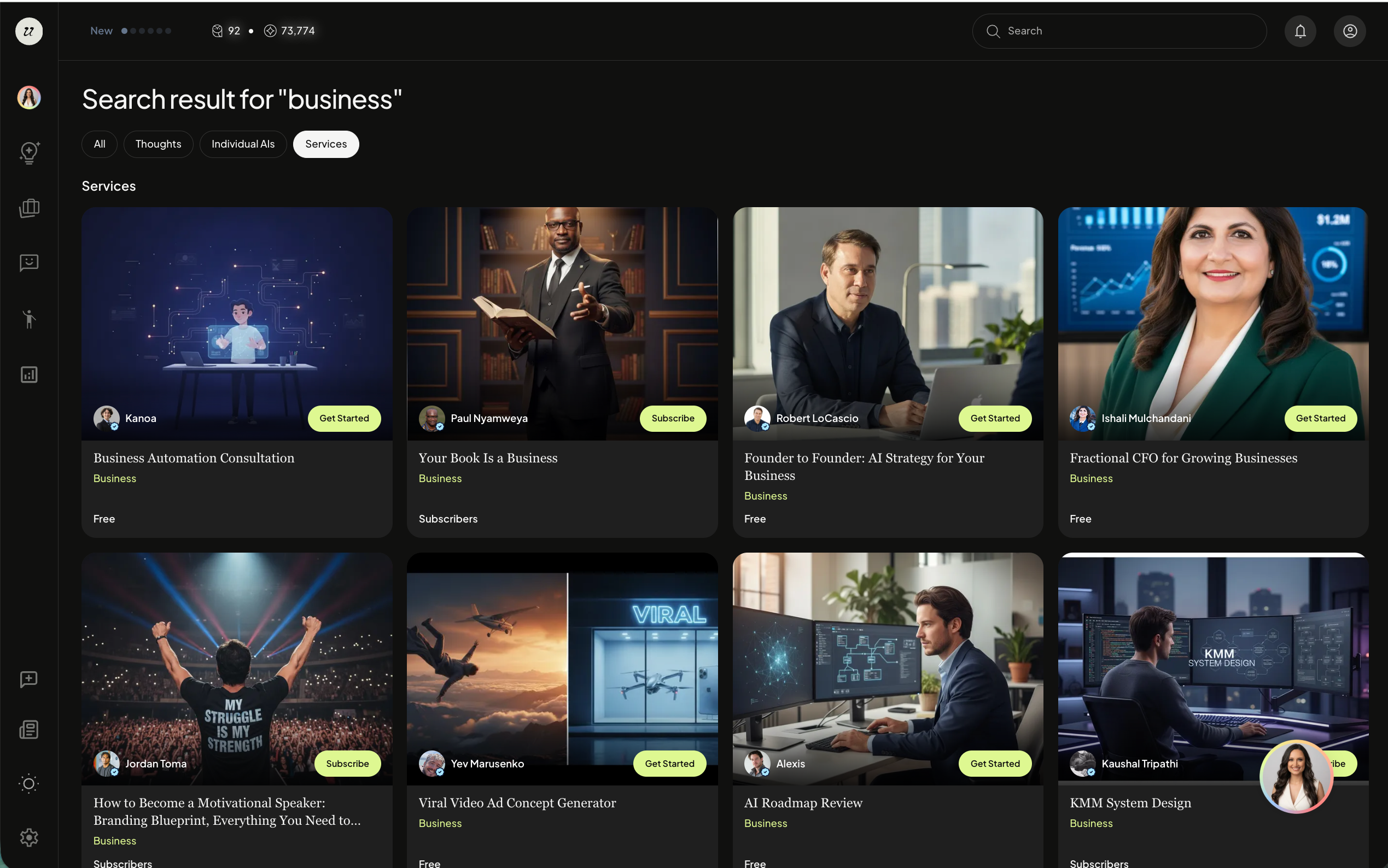Click the name Paul Nyamweya

489,419
